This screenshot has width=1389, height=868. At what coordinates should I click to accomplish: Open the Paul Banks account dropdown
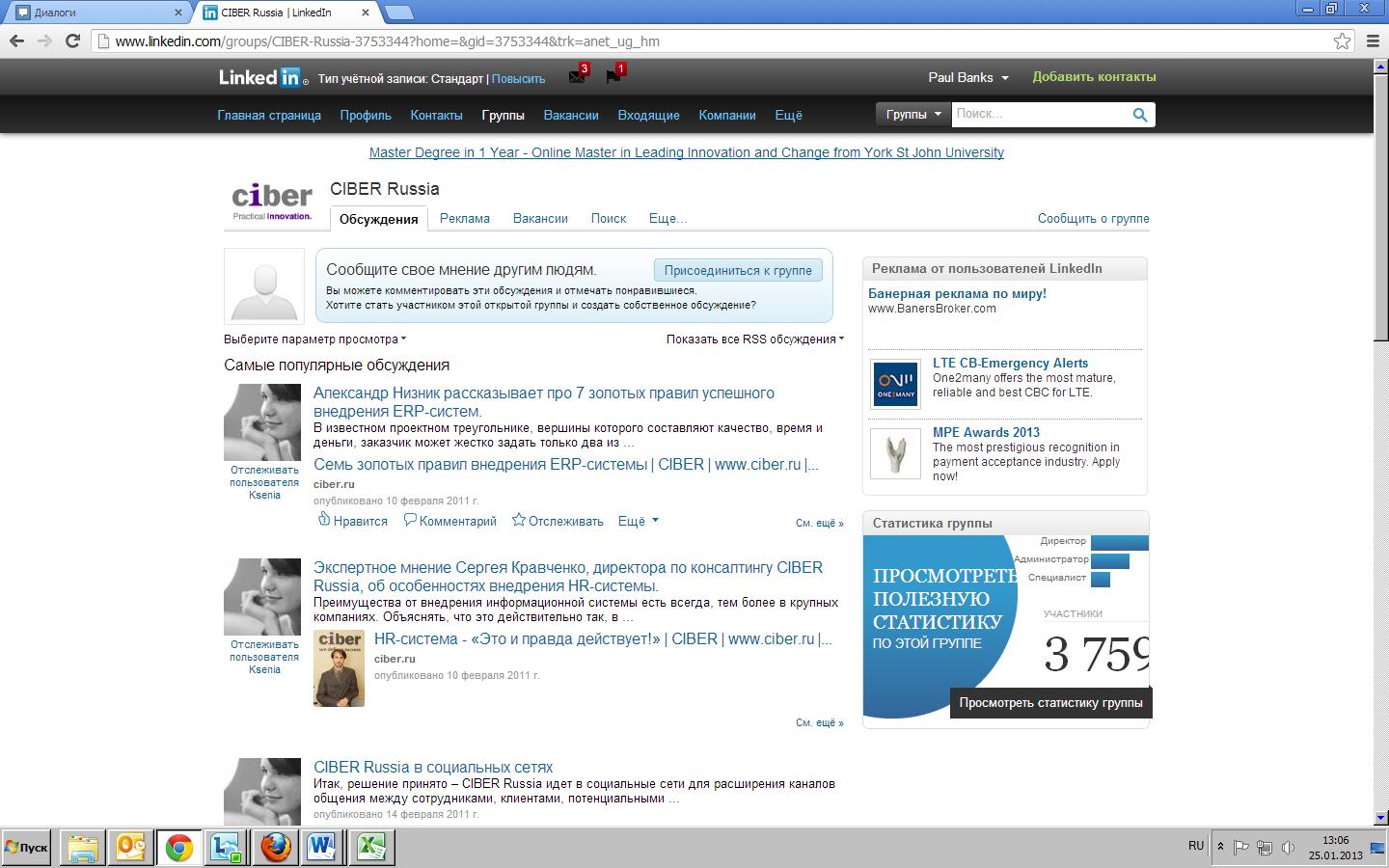coord(967,77)
